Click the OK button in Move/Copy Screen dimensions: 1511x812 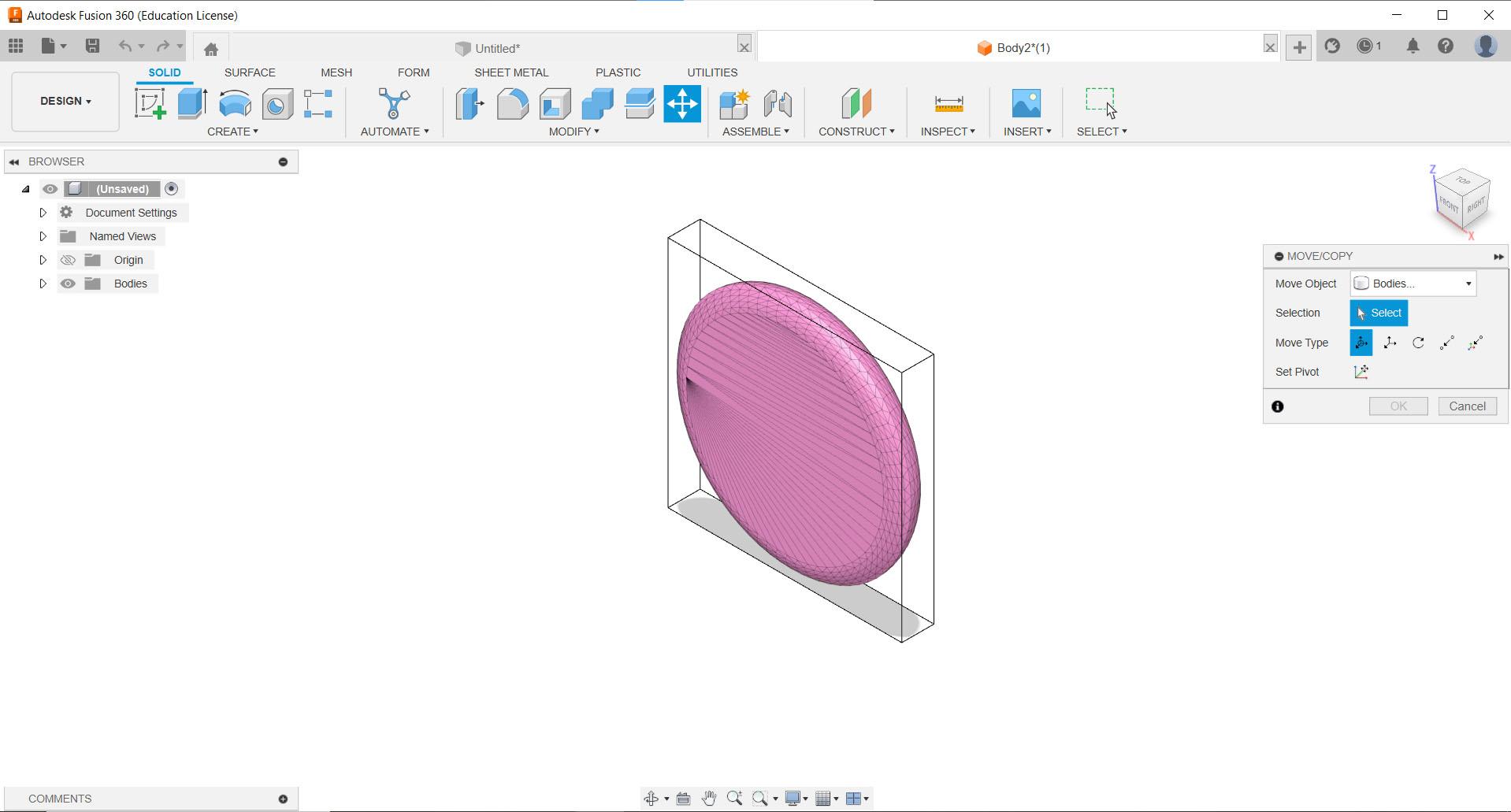tap(1398, 406)
